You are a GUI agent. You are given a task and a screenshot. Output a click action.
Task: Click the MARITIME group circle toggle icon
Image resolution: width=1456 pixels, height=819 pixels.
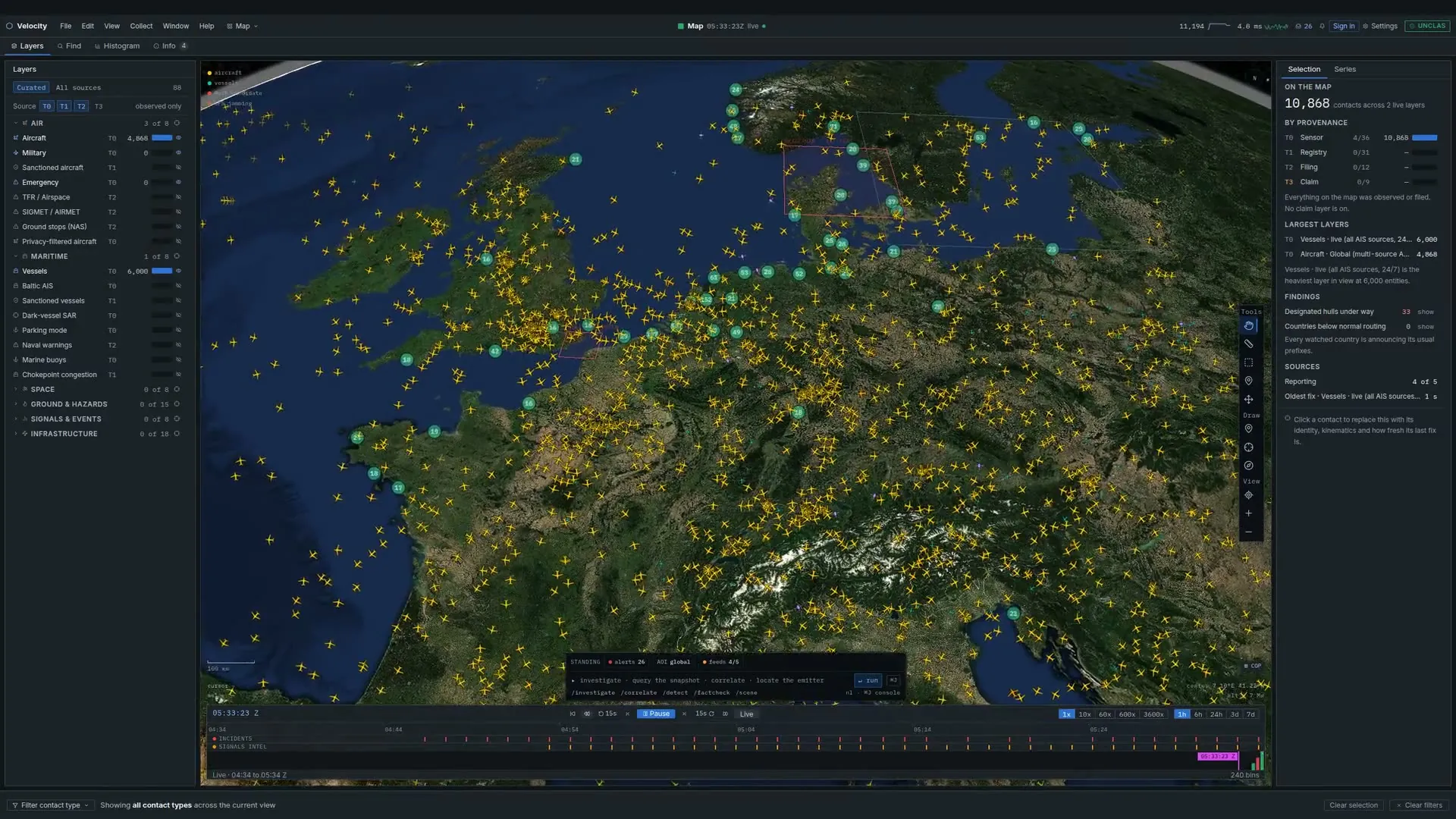pyautogui.click(x=177, y=256)
